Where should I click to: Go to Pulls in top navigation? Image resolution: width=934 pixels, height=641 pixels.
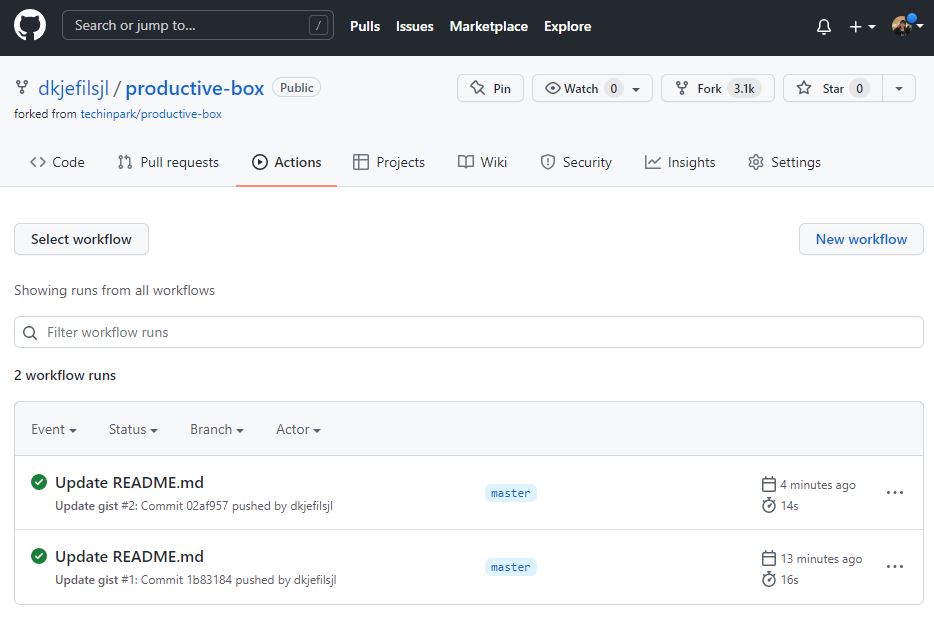pos(365,26)
